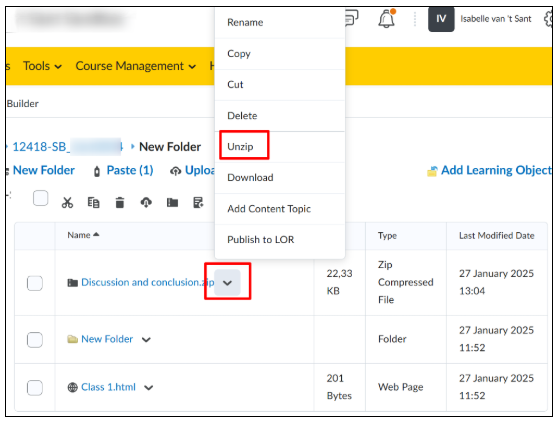Click the Download cloud icon in toolbar
The height and width of the screenshot is (423, 556).
[x=146, y=202]
